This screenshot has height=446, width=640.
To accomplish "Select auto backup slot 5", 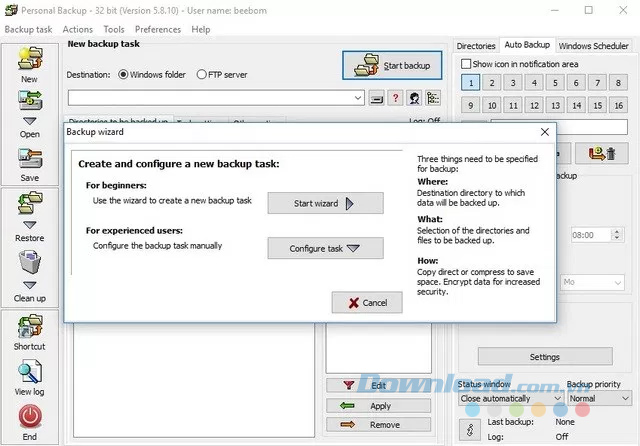I will pyautogui.click(x=555, y=83).
